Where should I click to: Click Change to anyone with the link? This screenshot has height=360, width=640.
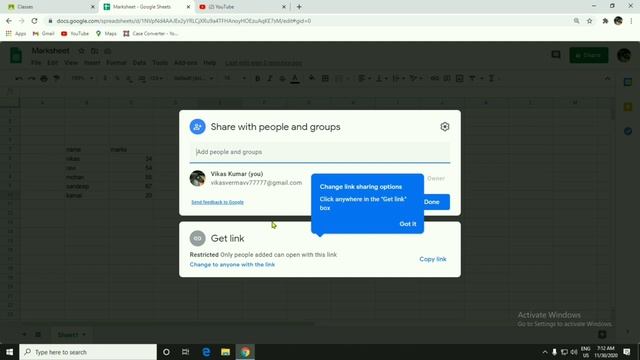tap(232, 264)
